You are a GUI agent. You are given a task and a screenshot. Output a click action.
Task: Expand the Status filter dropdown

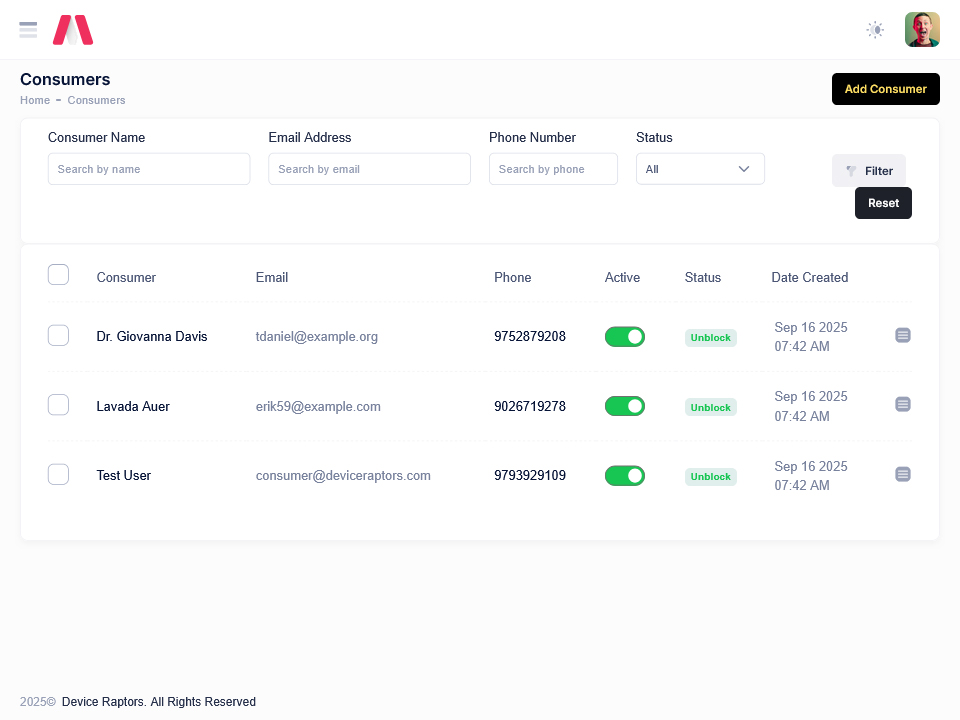pos(700,169)
